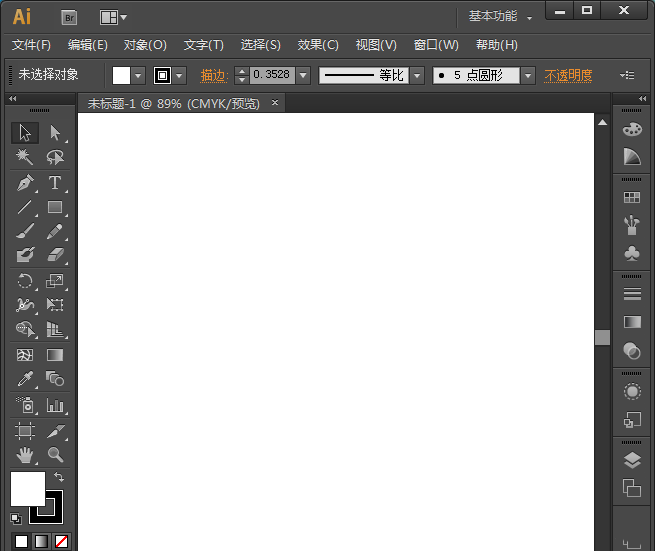Open the Symbols panel club icon
This screenshot has width=655, height=551.
[x=632, y=253]
